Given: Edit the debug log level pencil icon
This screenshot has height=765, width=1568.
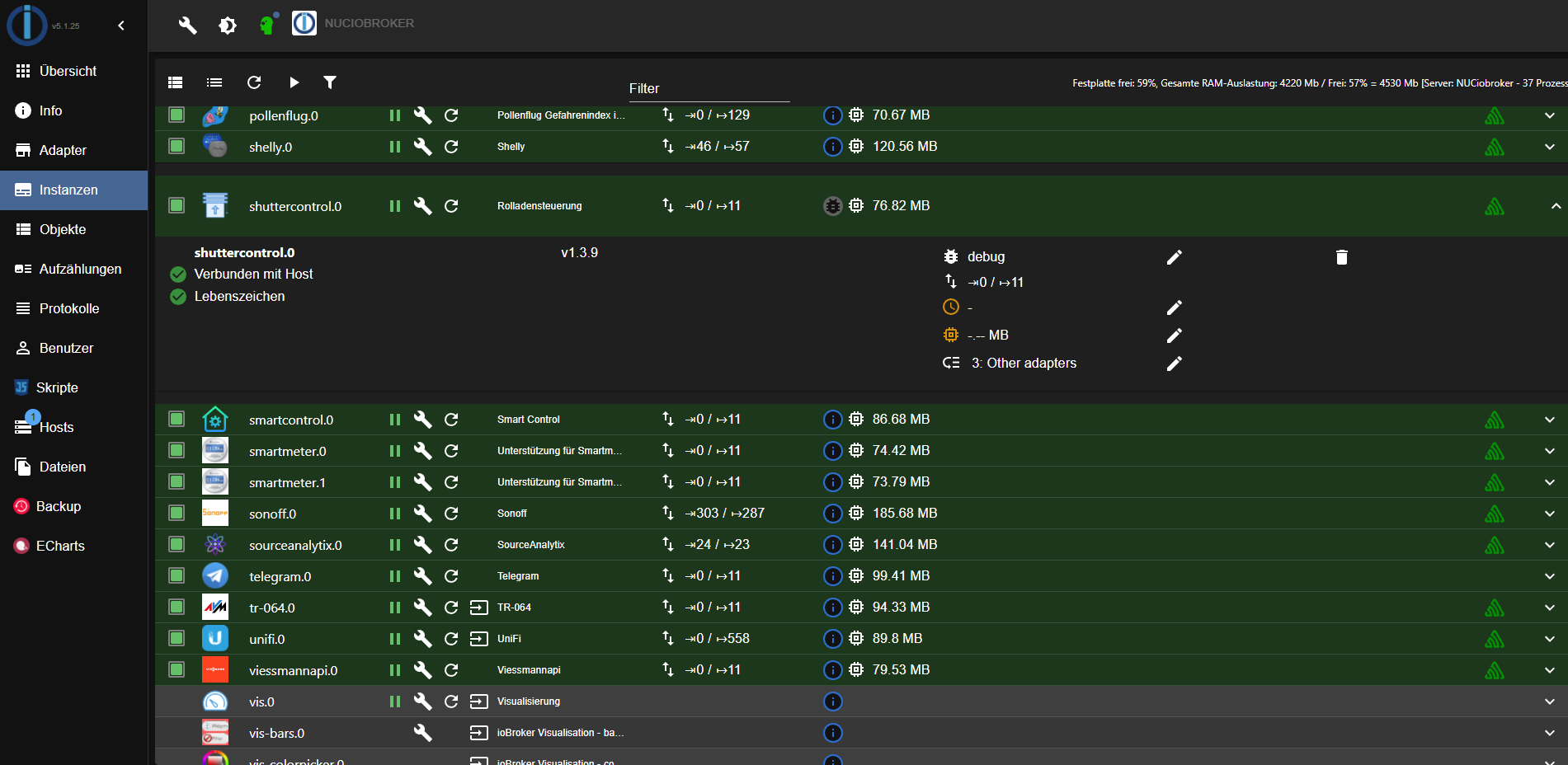Looking at the screenshot, I should pos(1174,257).
